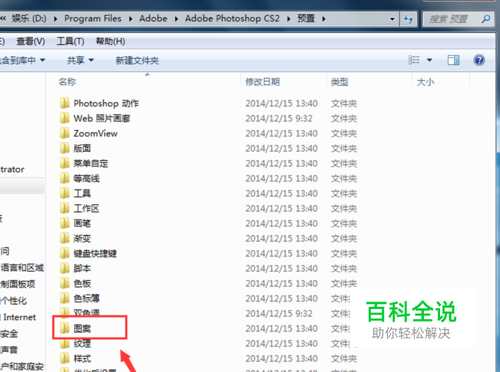
Task: Sort by 名称 column header
Action: click(x=67, y=82)
